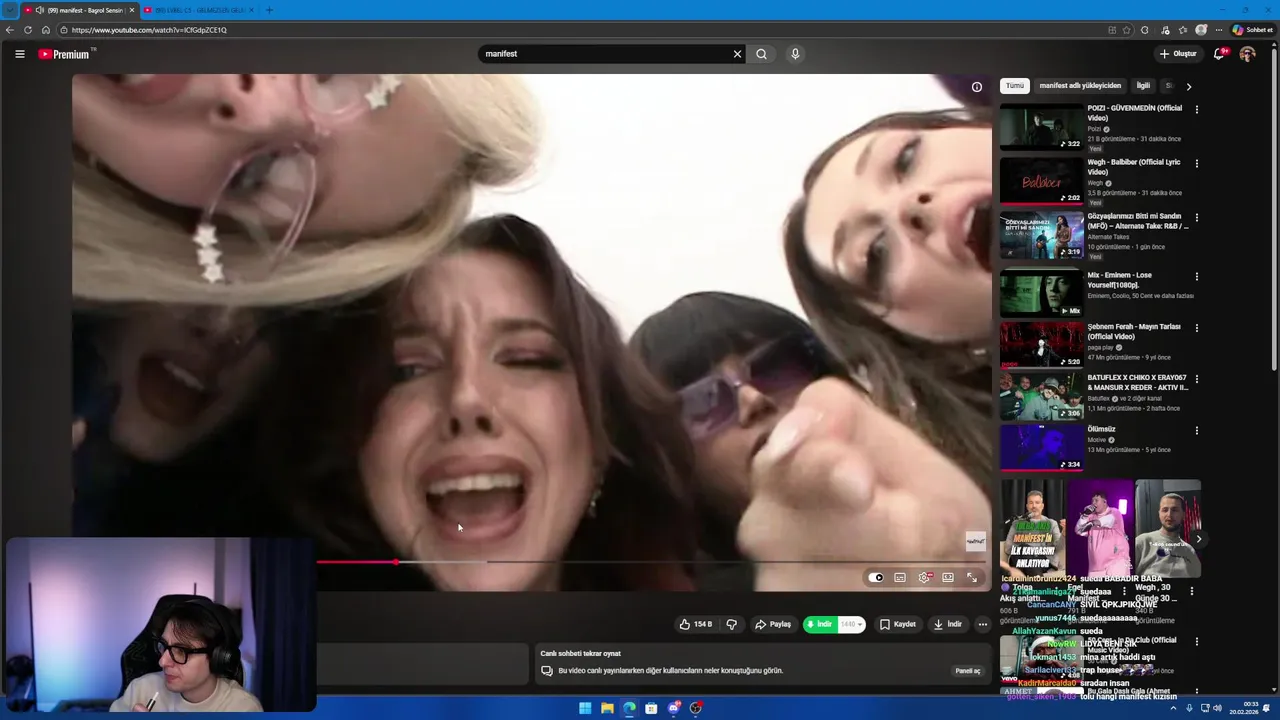Go to YouTube Premium home logo
The height and width of the screenshot is (720, 1280).
click(64, 54)
